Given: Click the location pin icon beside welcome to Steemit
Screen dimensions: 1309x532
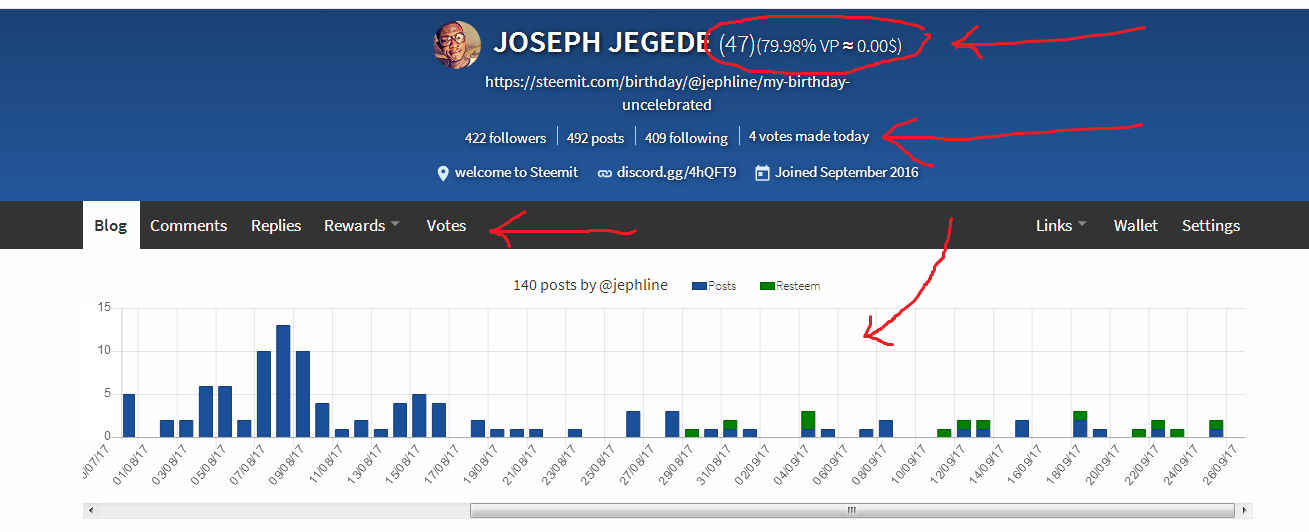Looking at the screenshot, I should 443,173.
